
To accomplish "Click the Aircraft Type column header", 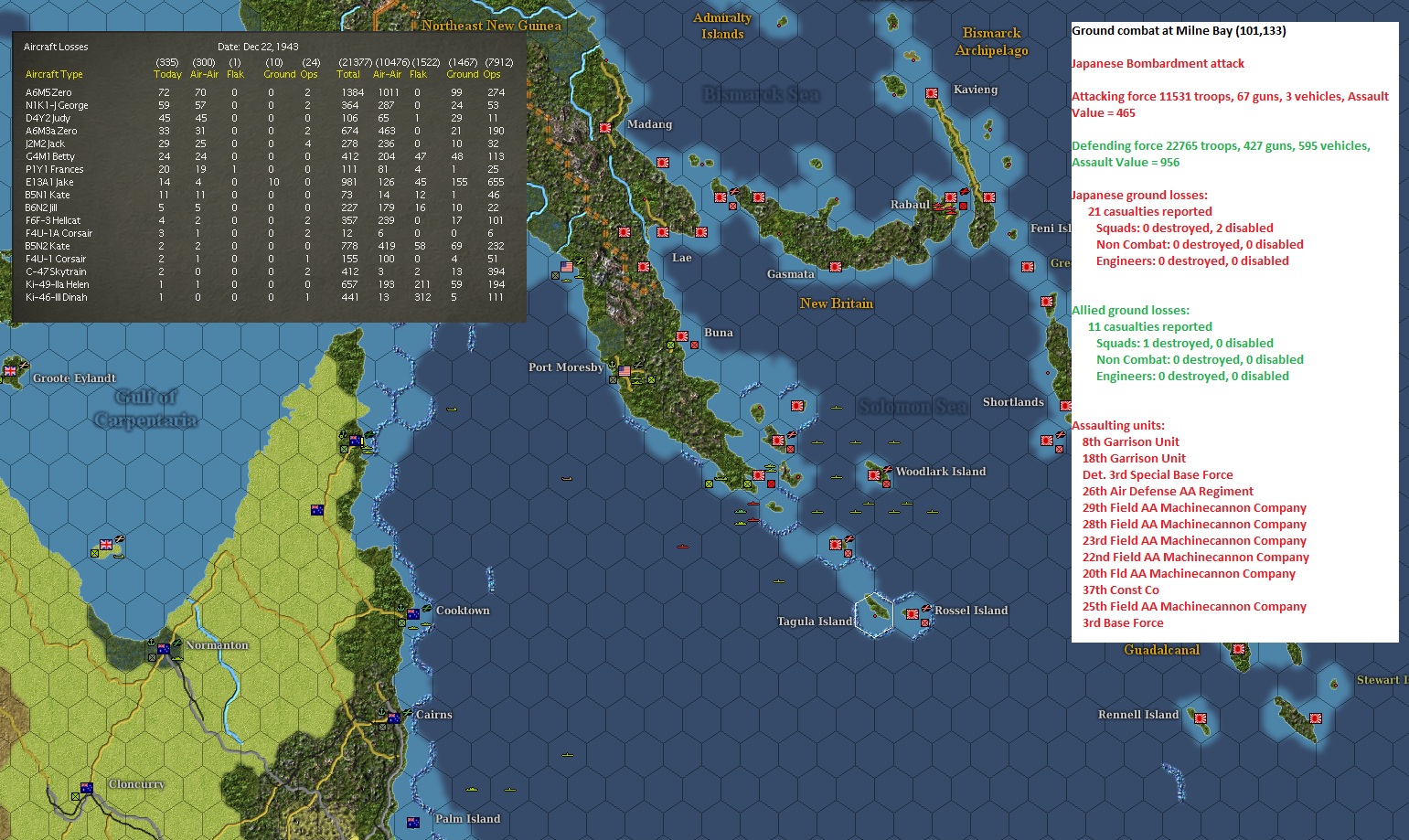I will 54,75.
